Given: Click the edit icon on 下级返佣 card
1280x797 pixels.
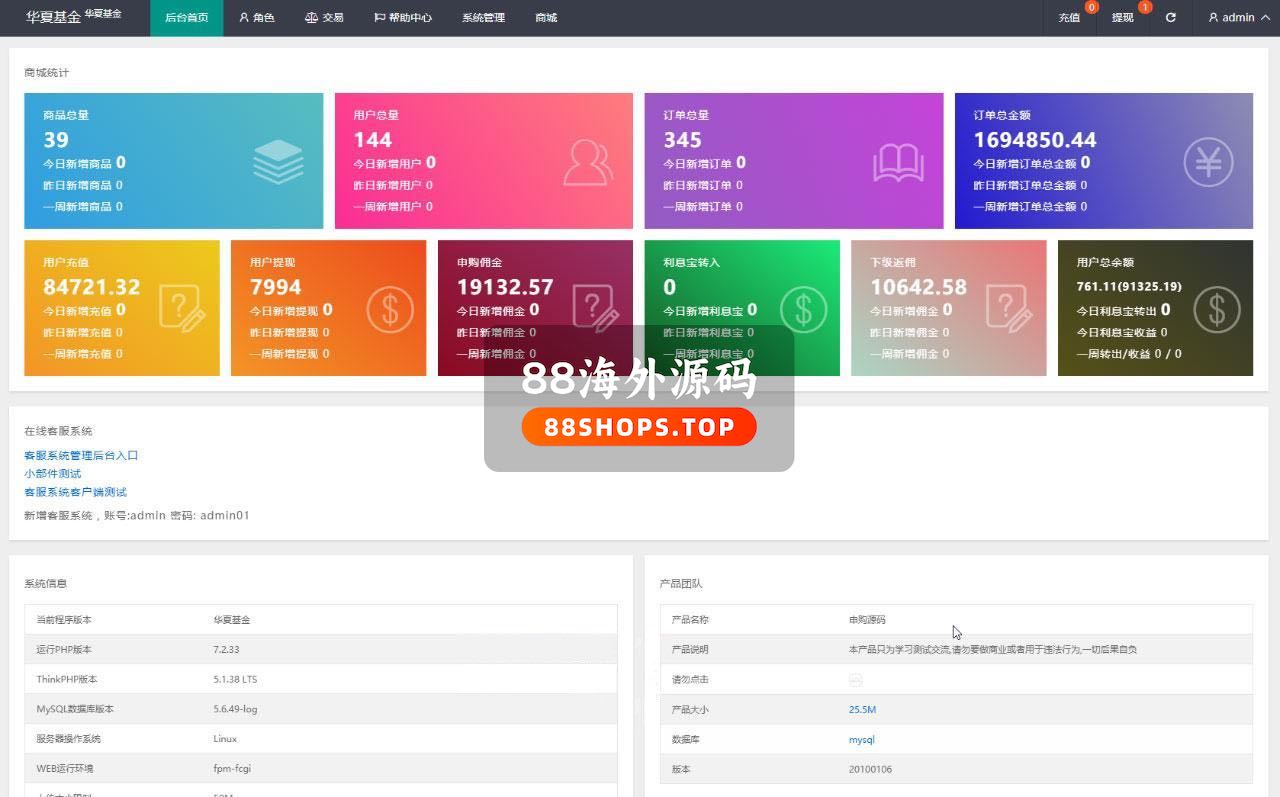Looking at the screenshot, I should tap(1008, 309).
